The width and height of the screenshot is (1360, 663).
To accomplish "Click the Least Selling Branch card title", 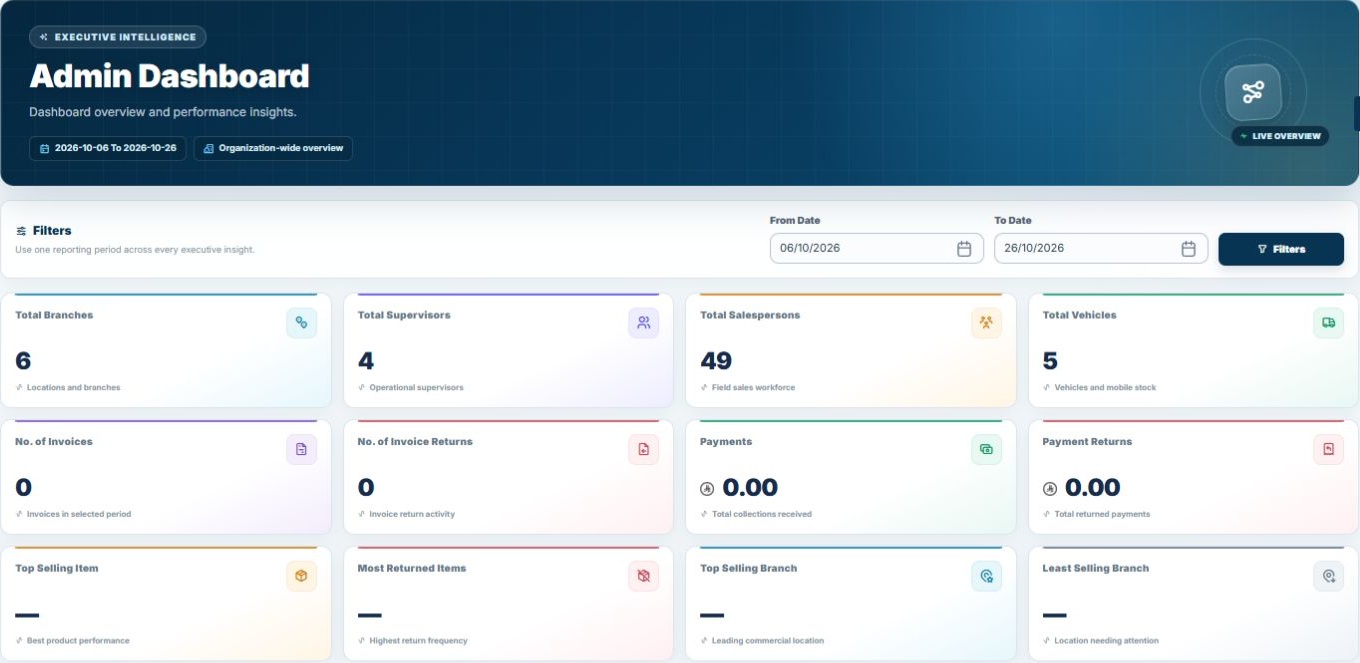I will coord(1096,568).
